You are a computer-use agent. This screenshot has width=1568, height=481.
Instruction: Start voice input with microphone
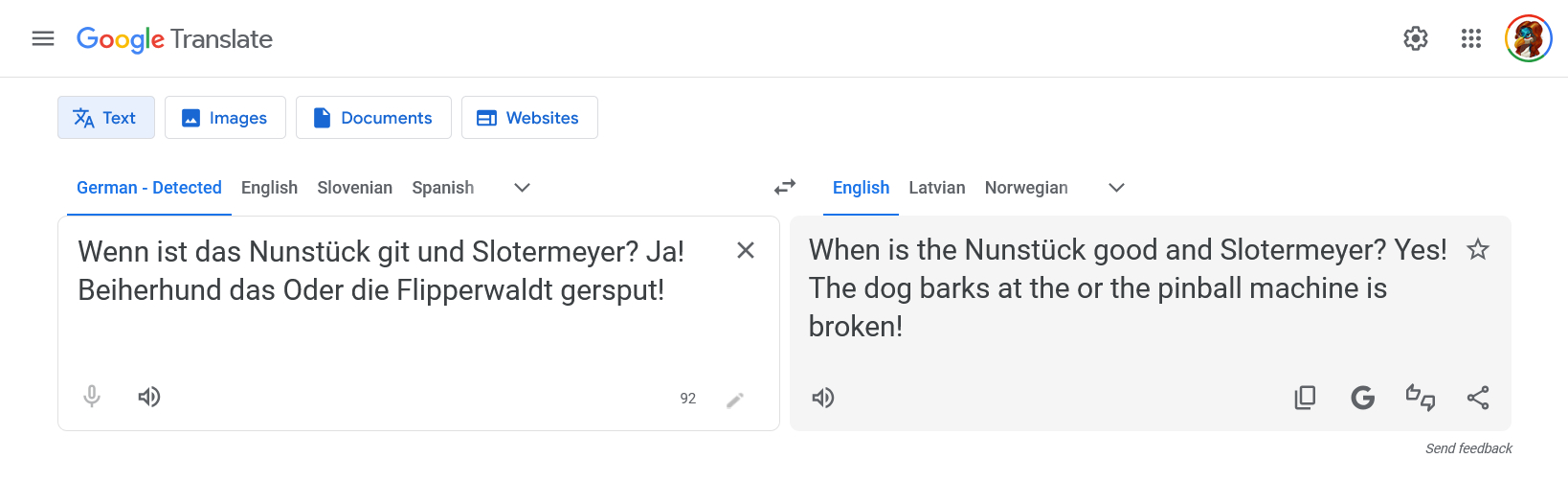tap(92, 397)
